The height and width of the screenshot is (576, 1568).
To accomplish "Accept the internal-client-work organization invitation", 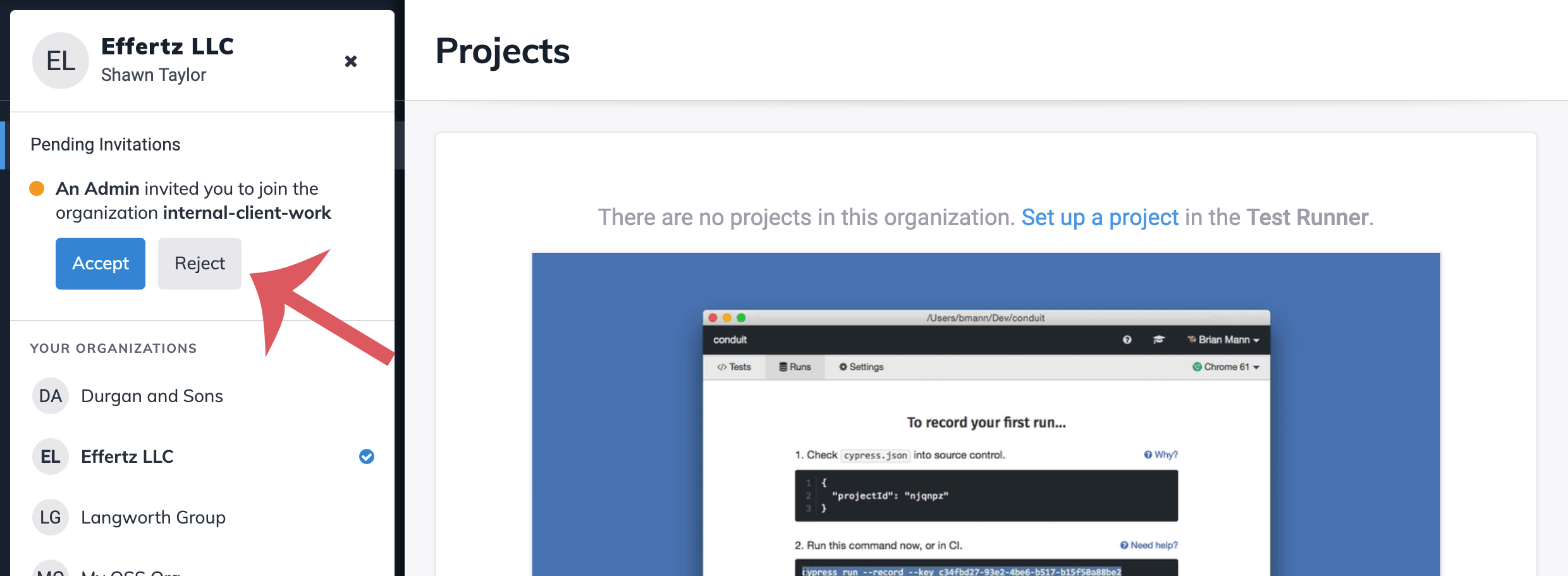I will coord(100,263).
